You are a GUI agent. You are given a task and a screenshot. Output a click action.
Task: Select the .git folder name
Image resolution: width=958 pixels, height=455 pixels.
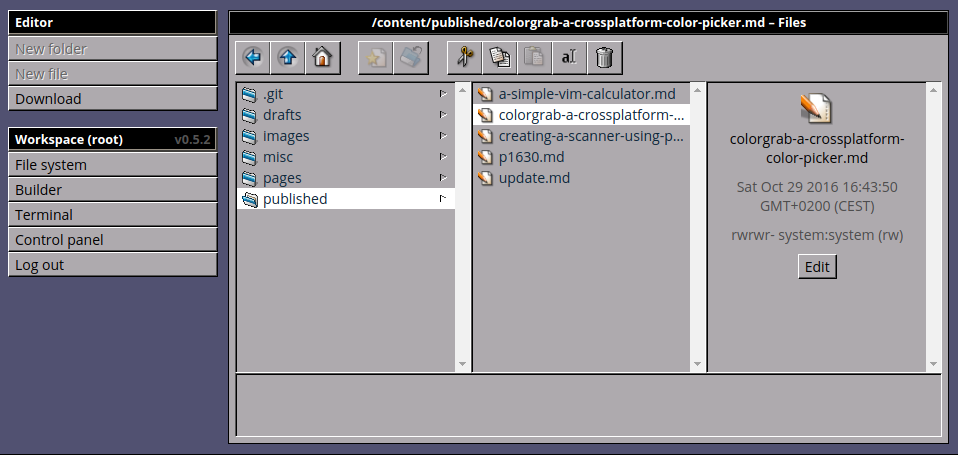(273, 94)
